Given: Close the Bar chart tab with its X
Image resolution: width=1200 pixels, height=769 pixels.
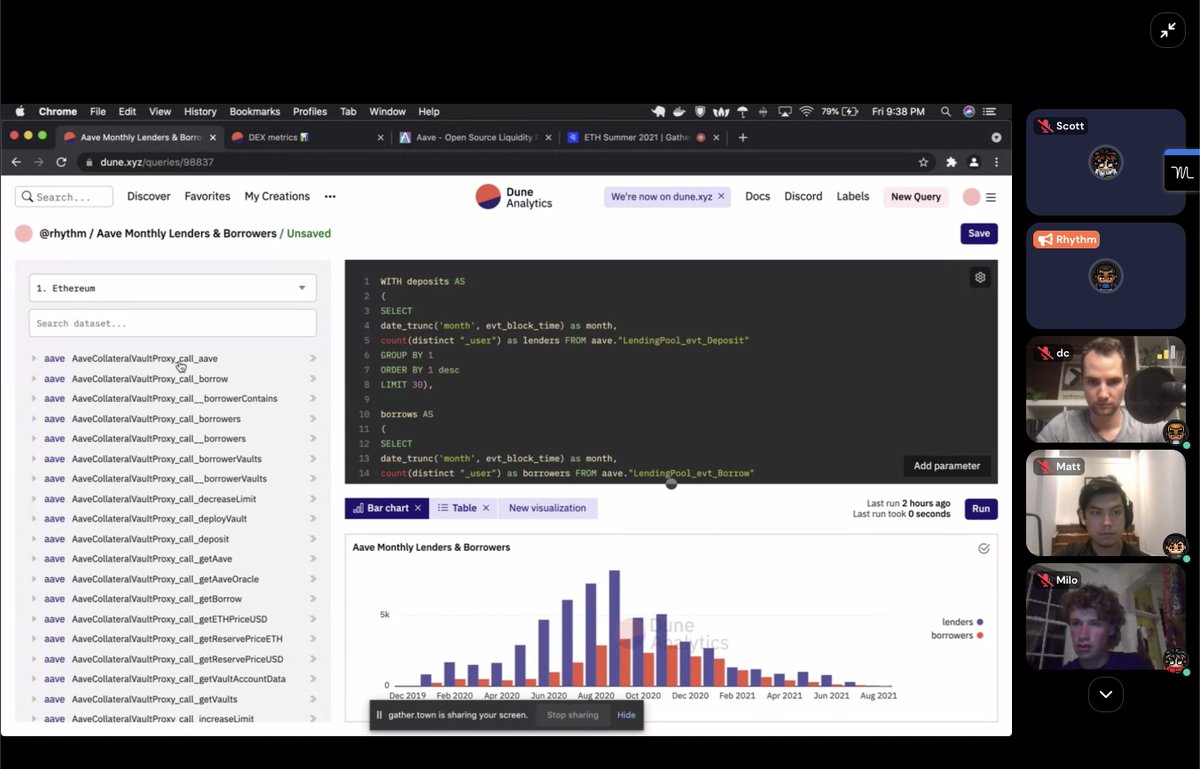Looking at the screenshot, I should (x=418, y=508).
